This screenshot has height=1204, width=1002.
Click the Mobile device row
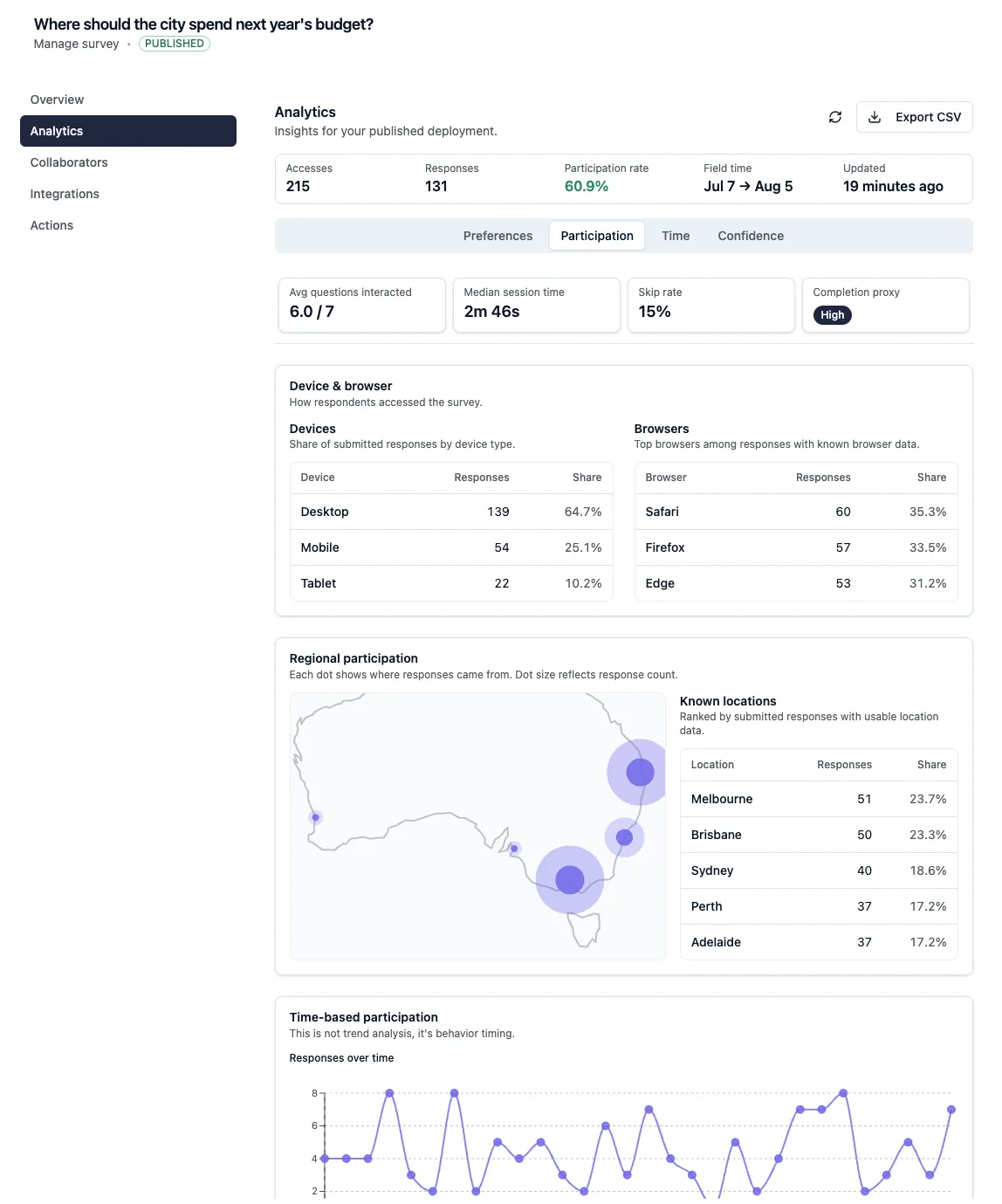coord(451,547)
